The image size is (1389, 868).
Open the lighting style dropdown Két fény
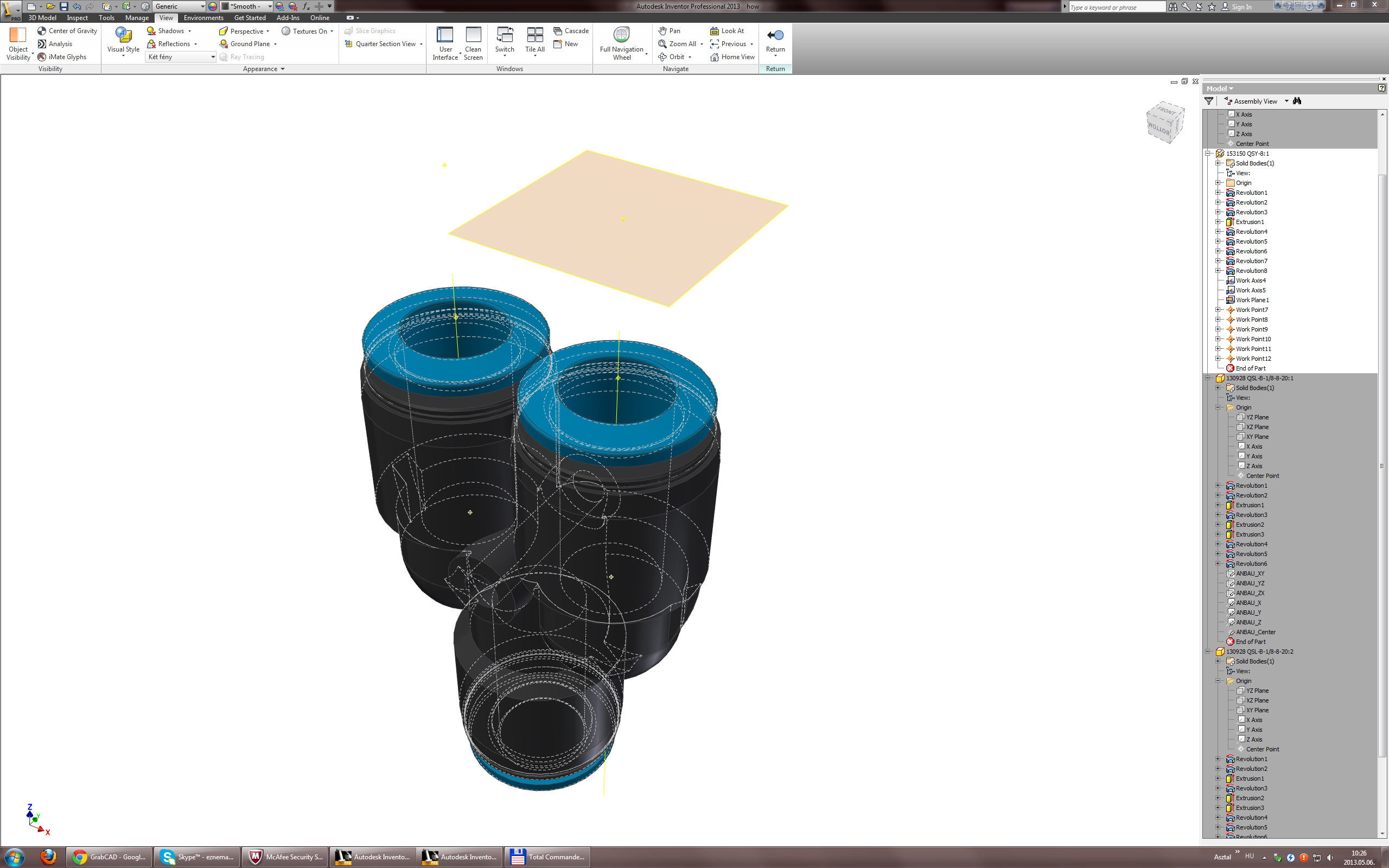[181, 57]
